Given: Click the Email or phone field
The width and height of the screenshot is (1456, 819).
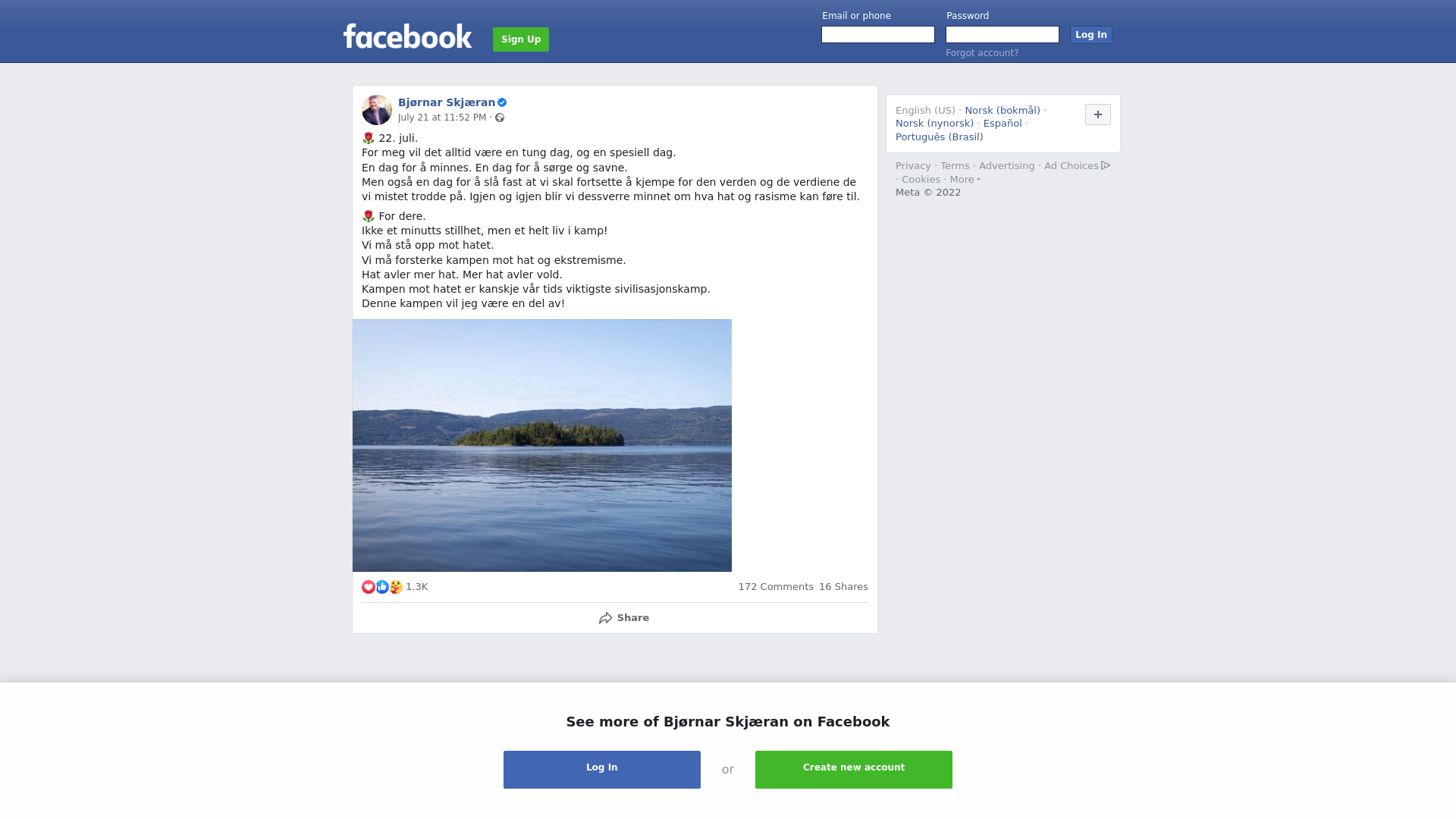Looking at the screenshot, I should coord(878,35).
